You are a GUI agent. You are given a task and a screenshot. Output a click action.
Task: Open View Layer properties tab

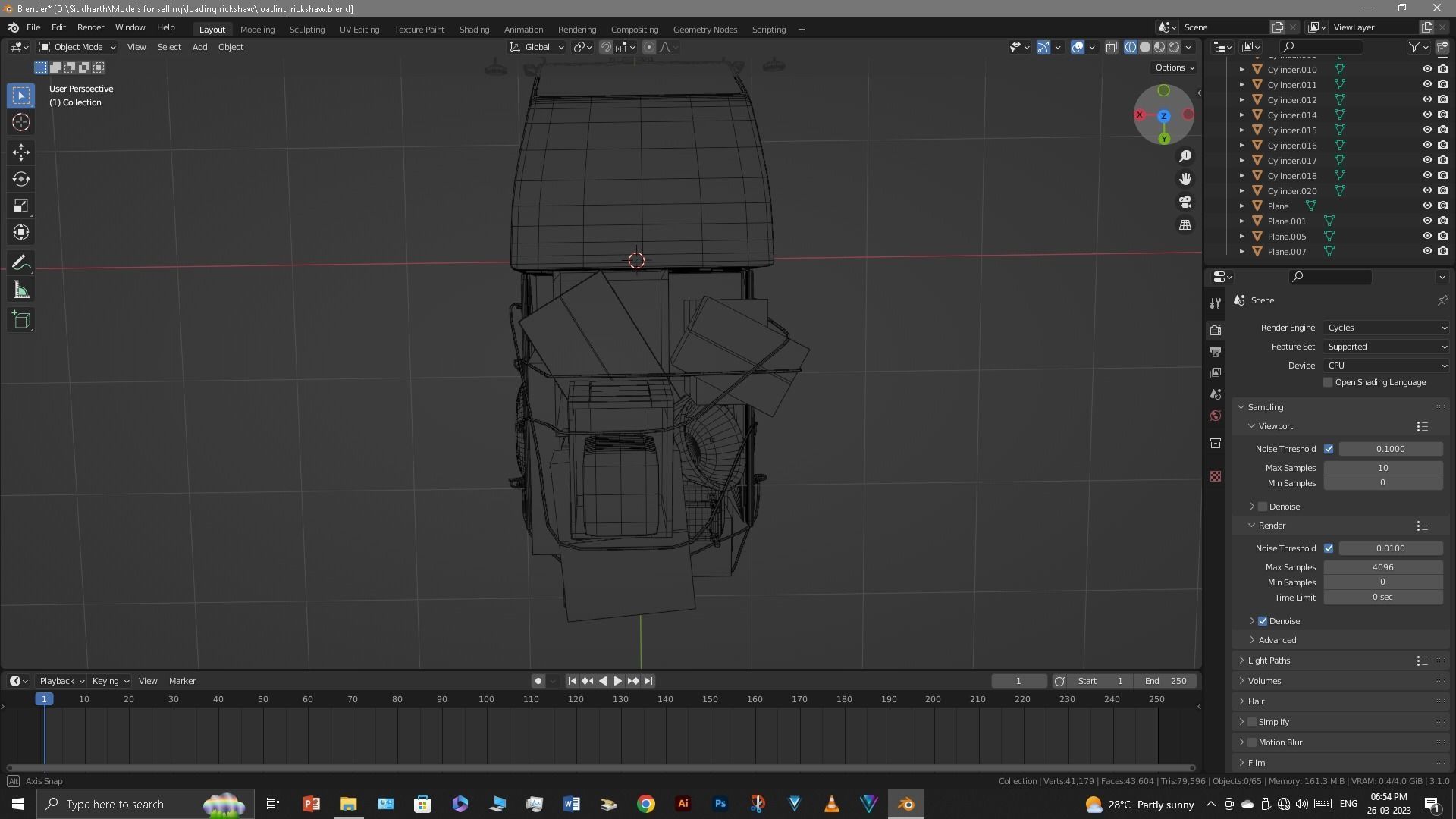1216,373
